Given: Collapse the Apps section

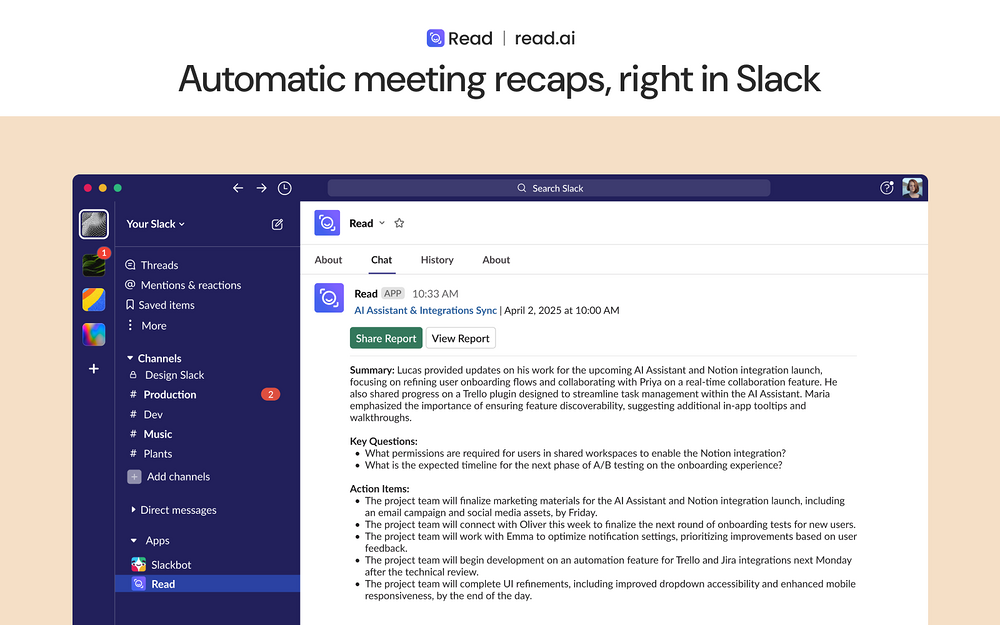Looking at the screenshot, I should [x=133, y=540].
